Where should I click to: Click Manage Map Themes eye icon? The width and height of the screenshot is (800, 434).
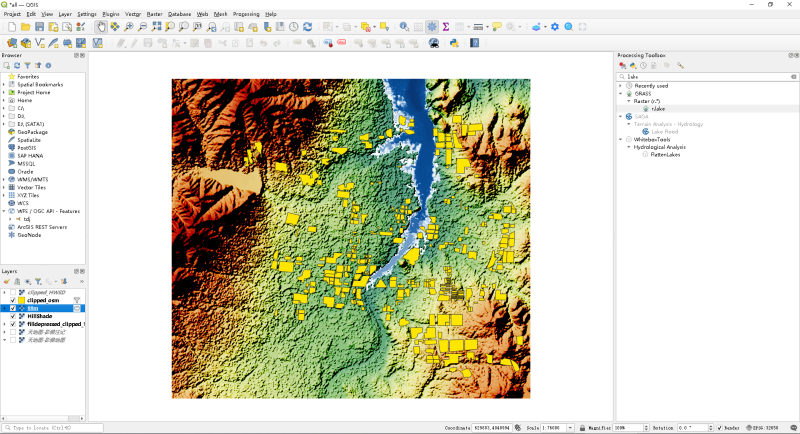pyautogui.click(x=28, y=282)
